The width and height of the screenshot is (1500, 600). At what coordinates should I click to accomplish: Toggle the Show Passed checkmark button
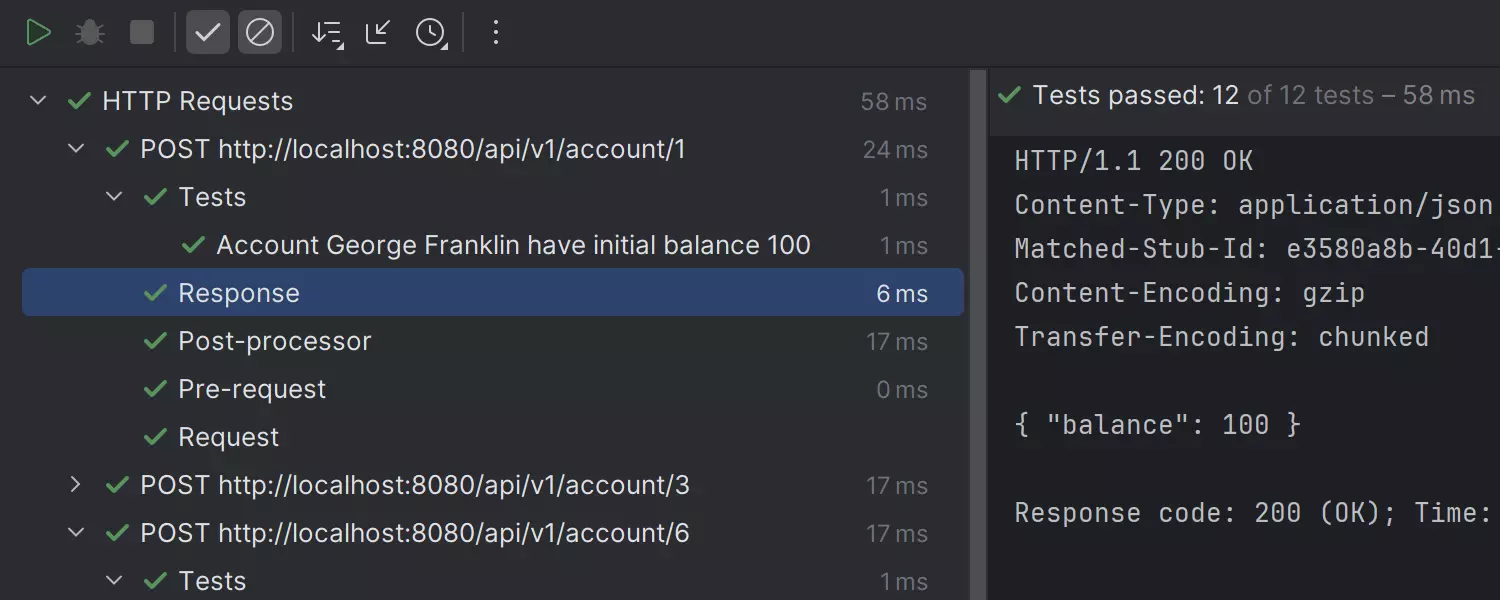click(x=207, y=33)
